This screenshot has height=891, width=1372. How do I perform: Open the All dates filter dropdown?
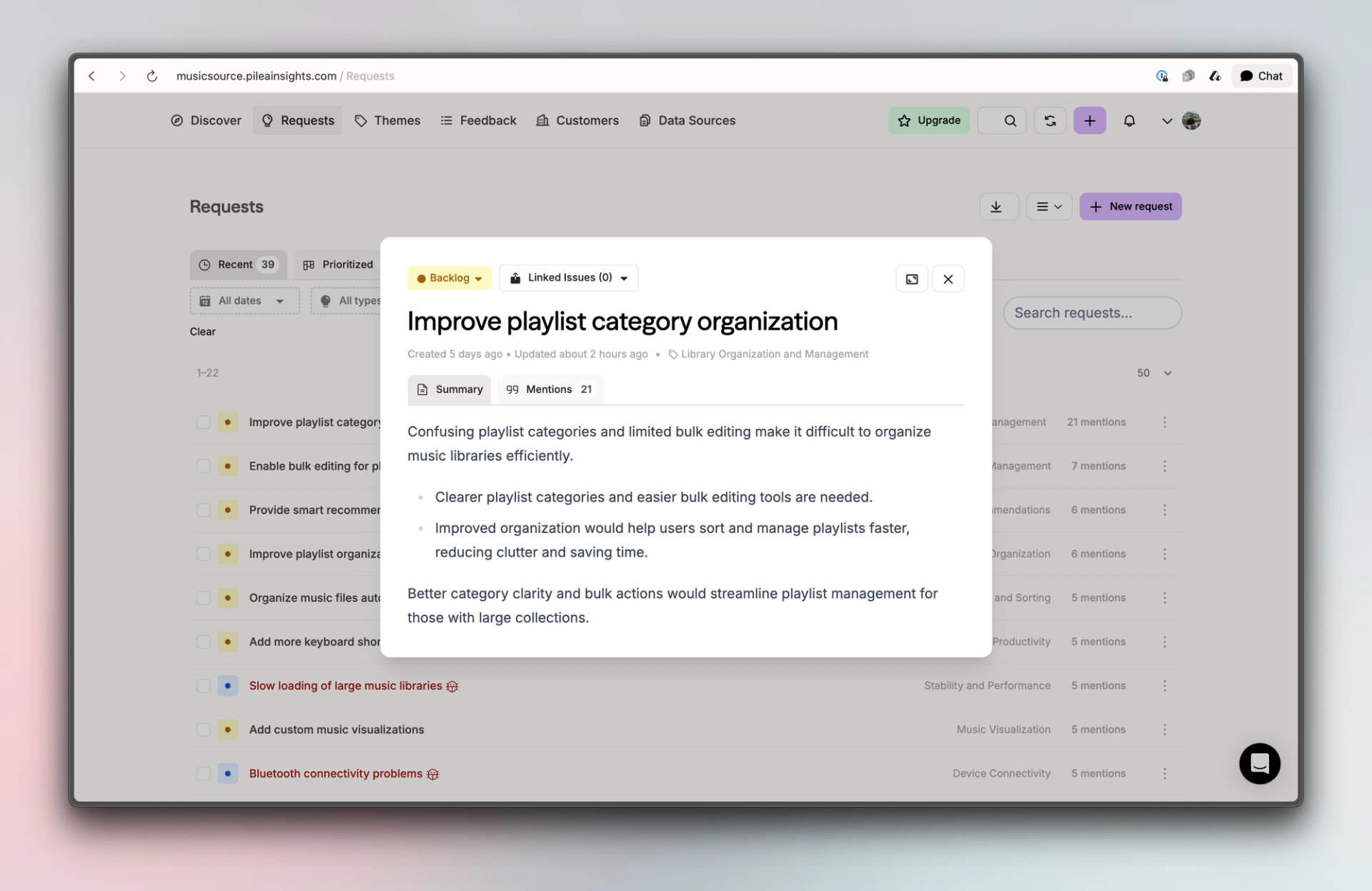coord(244,301)
